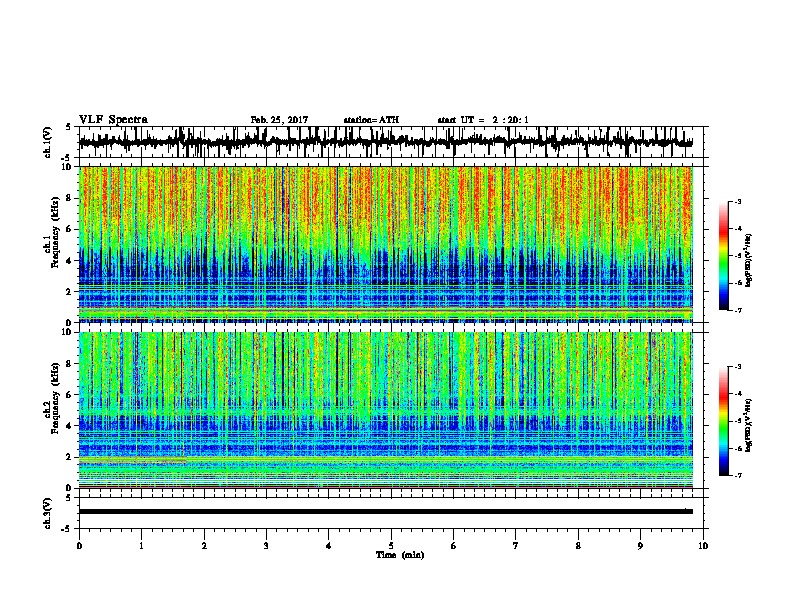Select the "start UT = 2:20:1" header text
Image resolution: width=792 pixels, height=612 pixels.
coord(483,120)
